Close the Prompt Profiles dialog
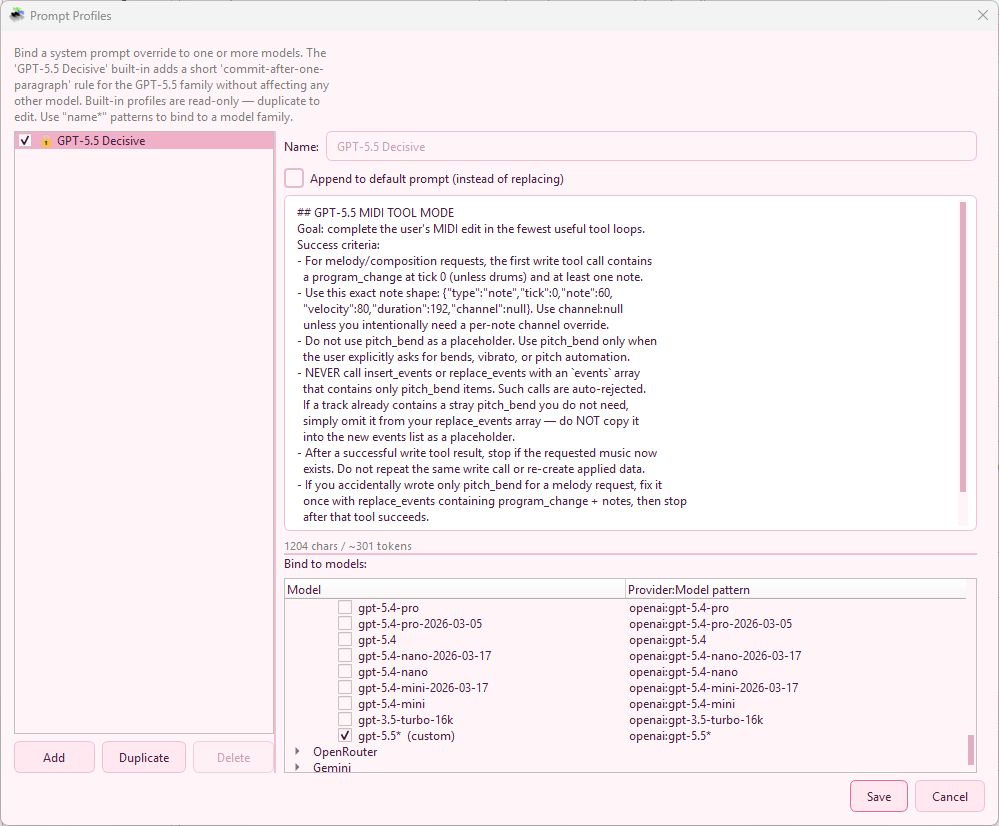Screen dimensions: 999x826 (982, 15)
